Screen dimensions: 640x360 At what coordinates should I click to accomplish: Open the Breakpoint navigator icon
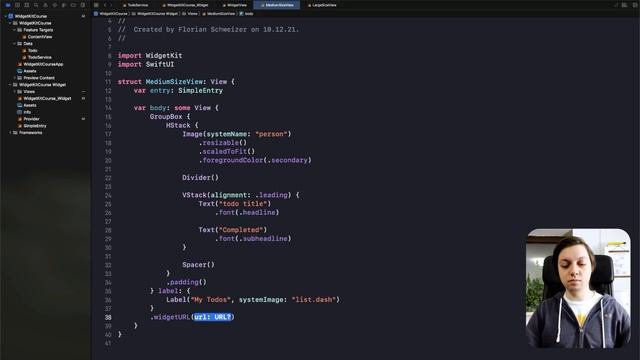click(73, 5)
